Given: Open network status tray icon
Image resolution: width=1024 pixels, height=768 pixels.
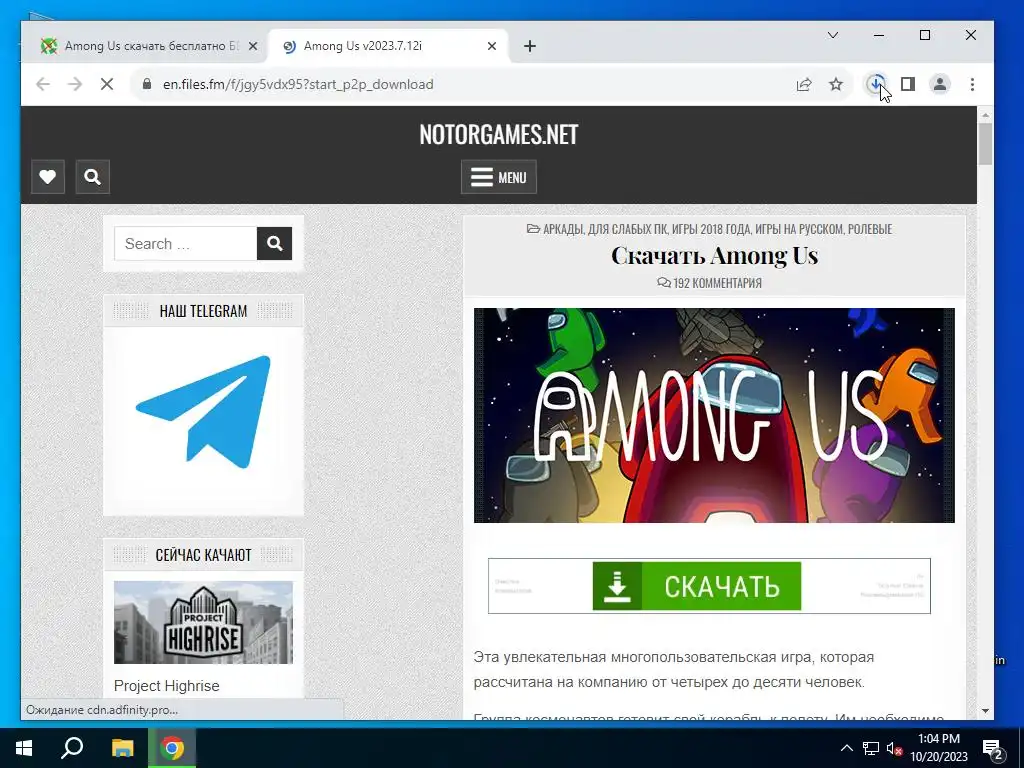Looking at the screenshot, I should pos(871,748).
